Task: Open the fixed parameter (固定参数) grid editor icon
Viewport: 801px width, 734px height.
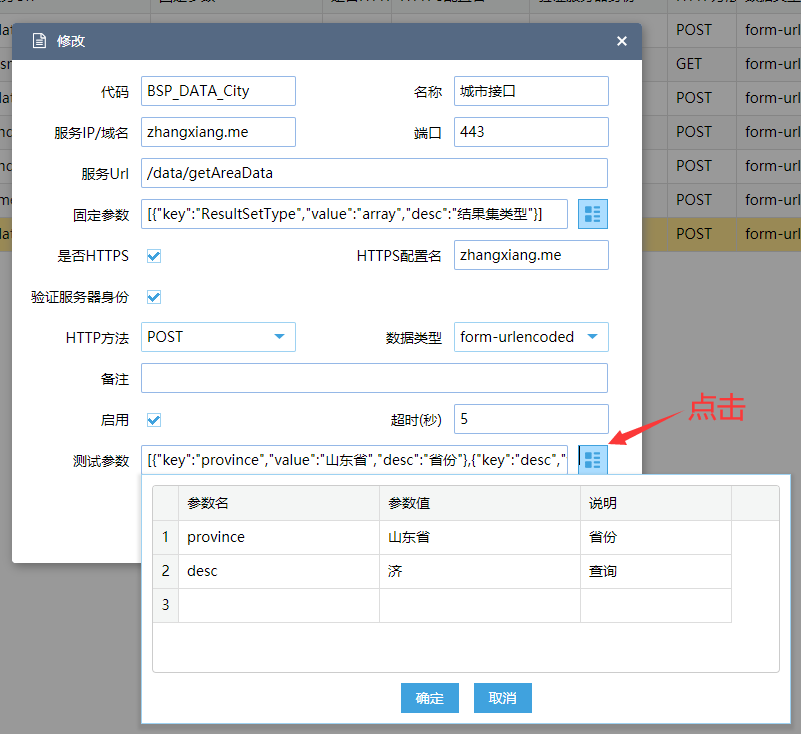Action: tap(592, 213)
